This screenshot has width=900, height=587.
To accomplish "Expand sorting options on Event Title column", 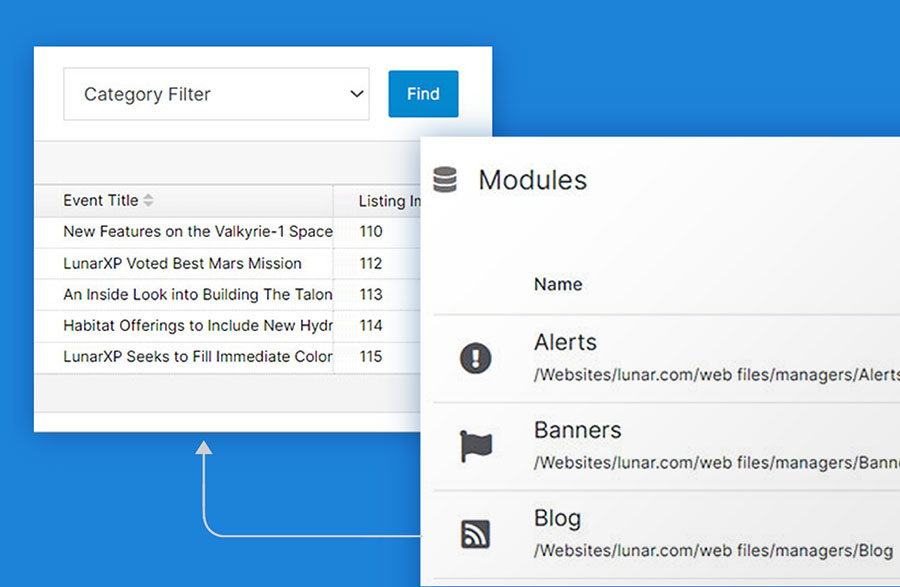I will [147, 200].
